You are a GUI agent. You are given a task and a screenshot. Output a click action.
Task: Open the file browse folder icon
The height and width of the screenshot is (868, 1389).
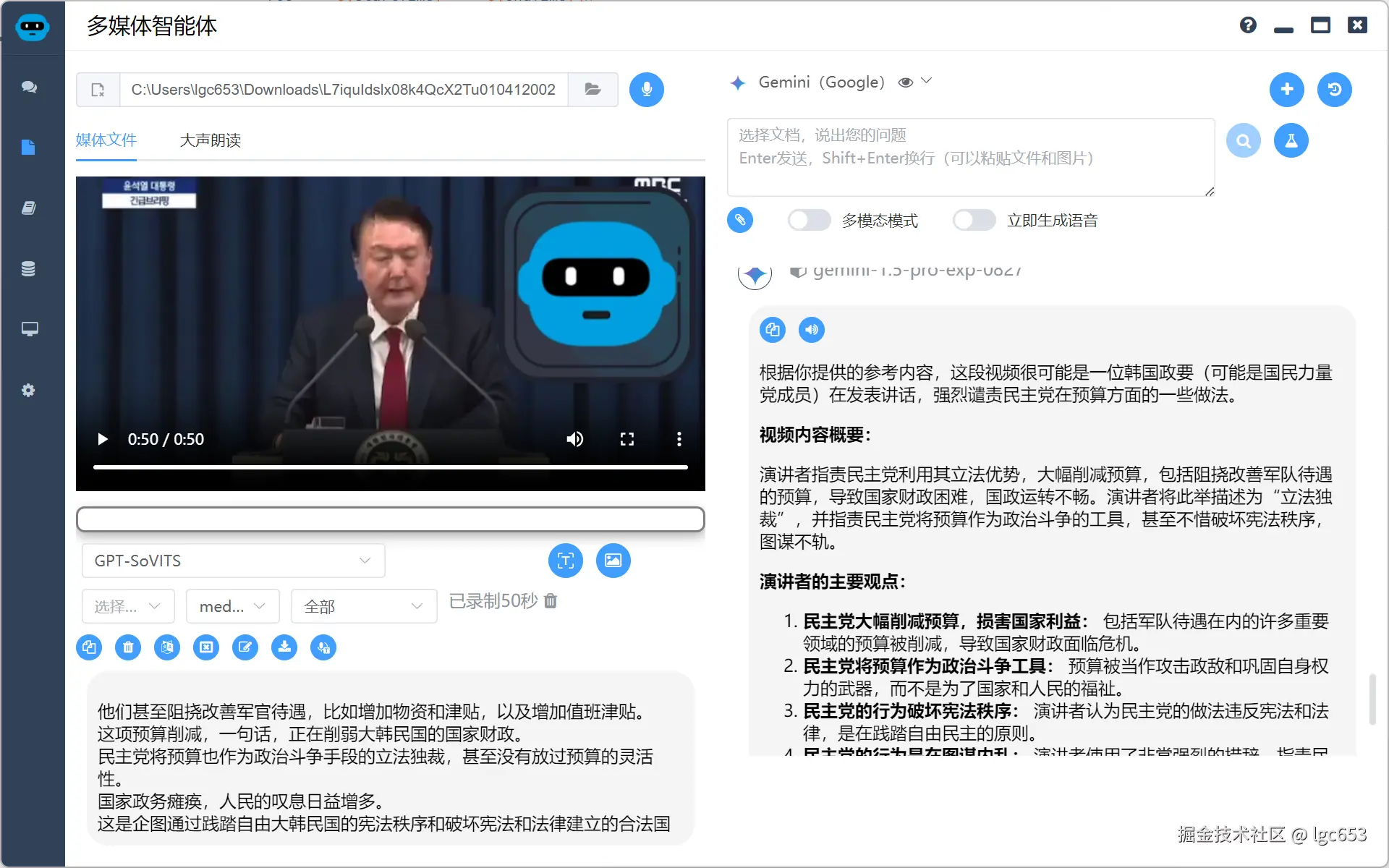tap(592, 90)
